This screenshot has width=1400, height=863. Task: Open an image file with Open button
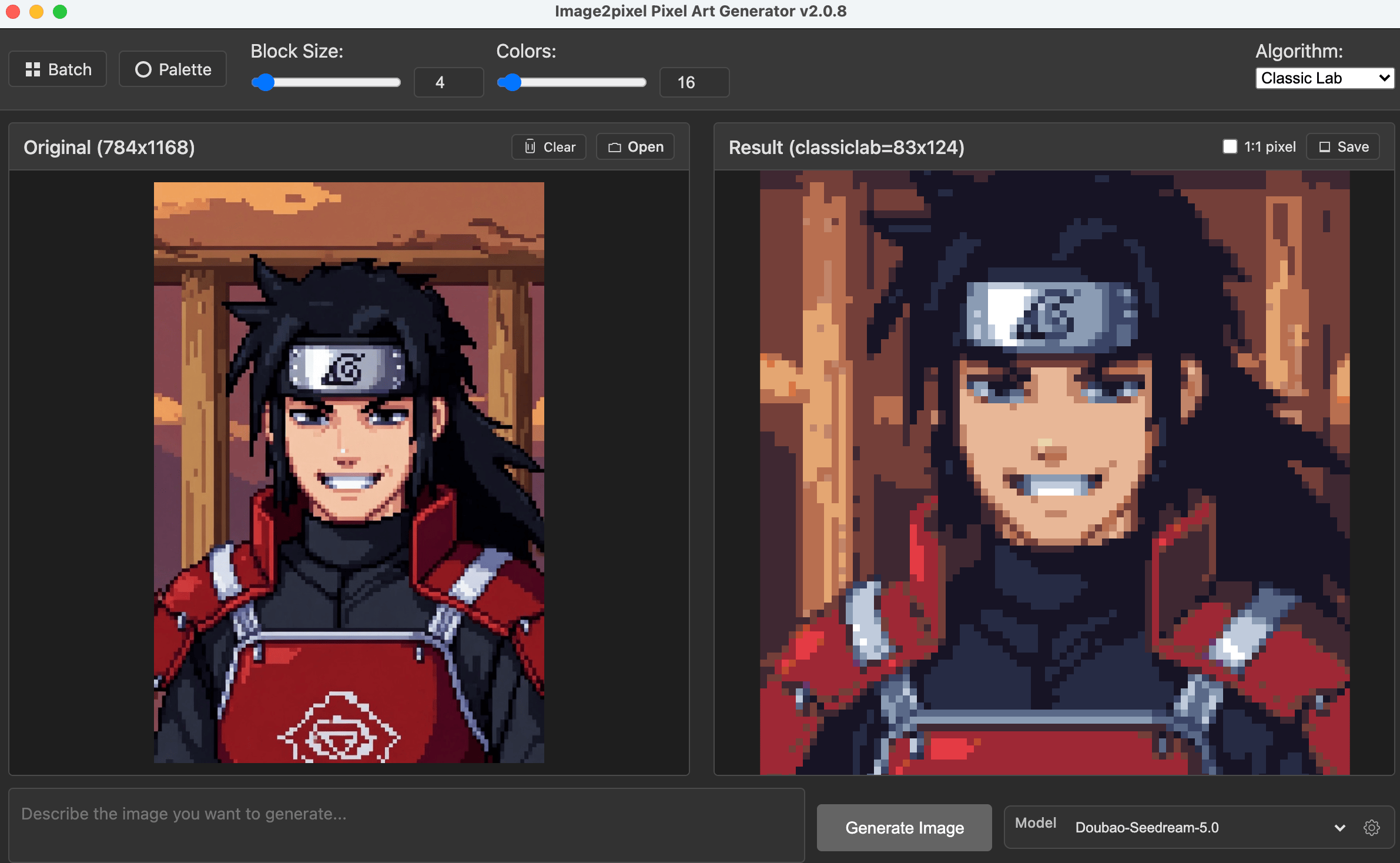click(x=635, y=147)
